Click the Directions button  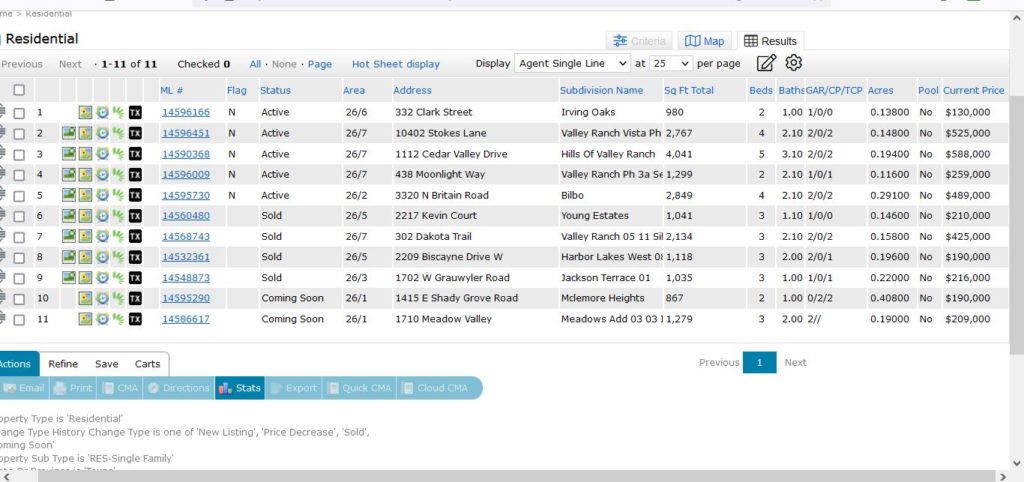[x=178, y=388]
